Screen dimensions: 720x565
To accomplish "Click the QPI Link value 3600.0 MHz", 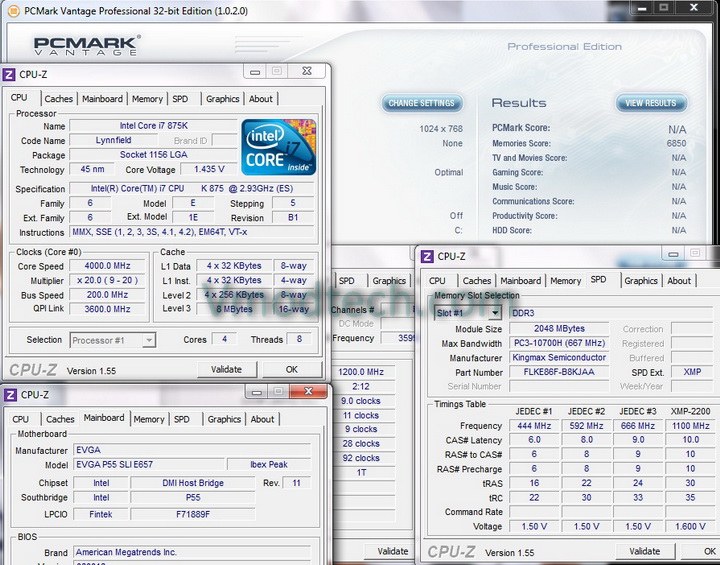I will (107, 309).
